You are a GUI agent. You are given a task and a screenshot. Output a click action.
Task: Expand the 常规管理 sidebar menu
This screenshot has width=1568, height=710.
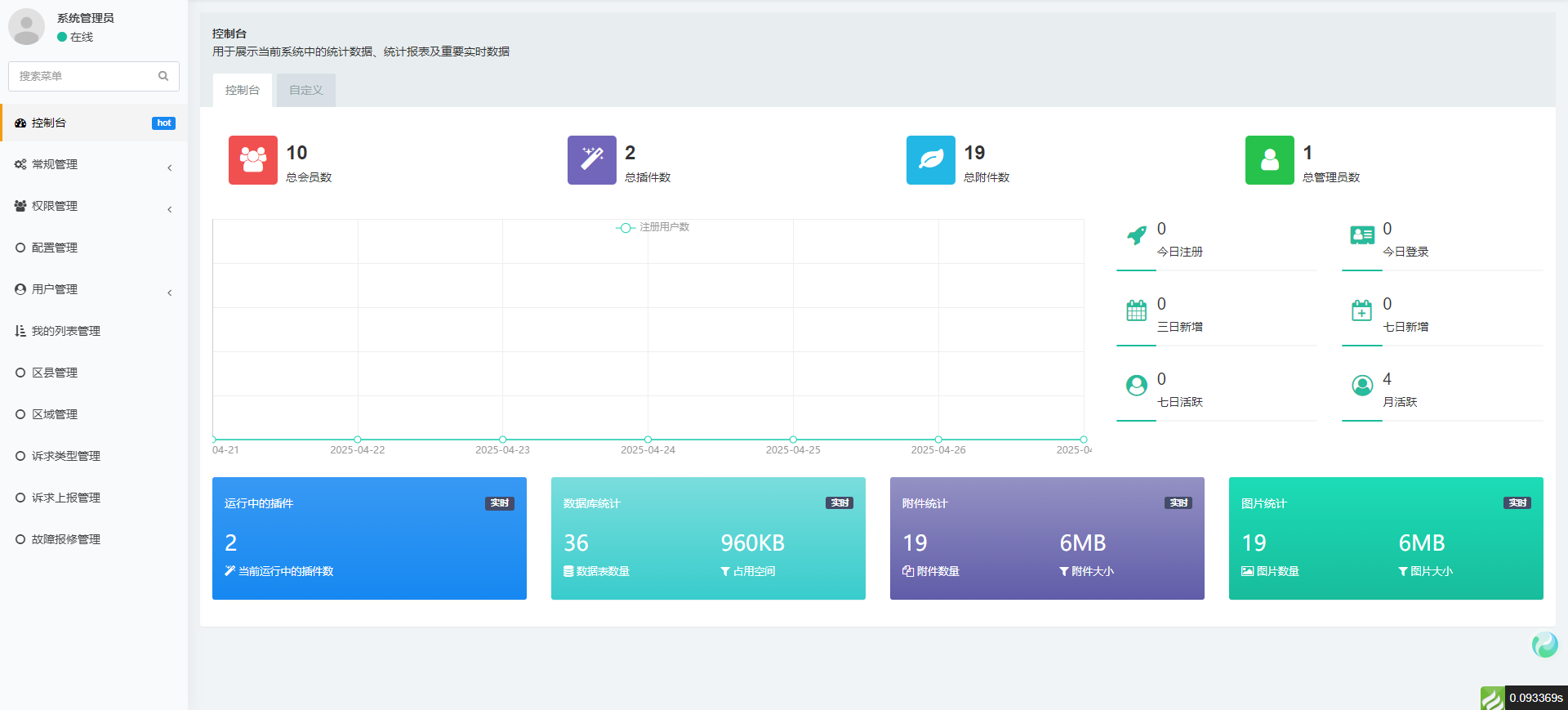pos(94,164)
